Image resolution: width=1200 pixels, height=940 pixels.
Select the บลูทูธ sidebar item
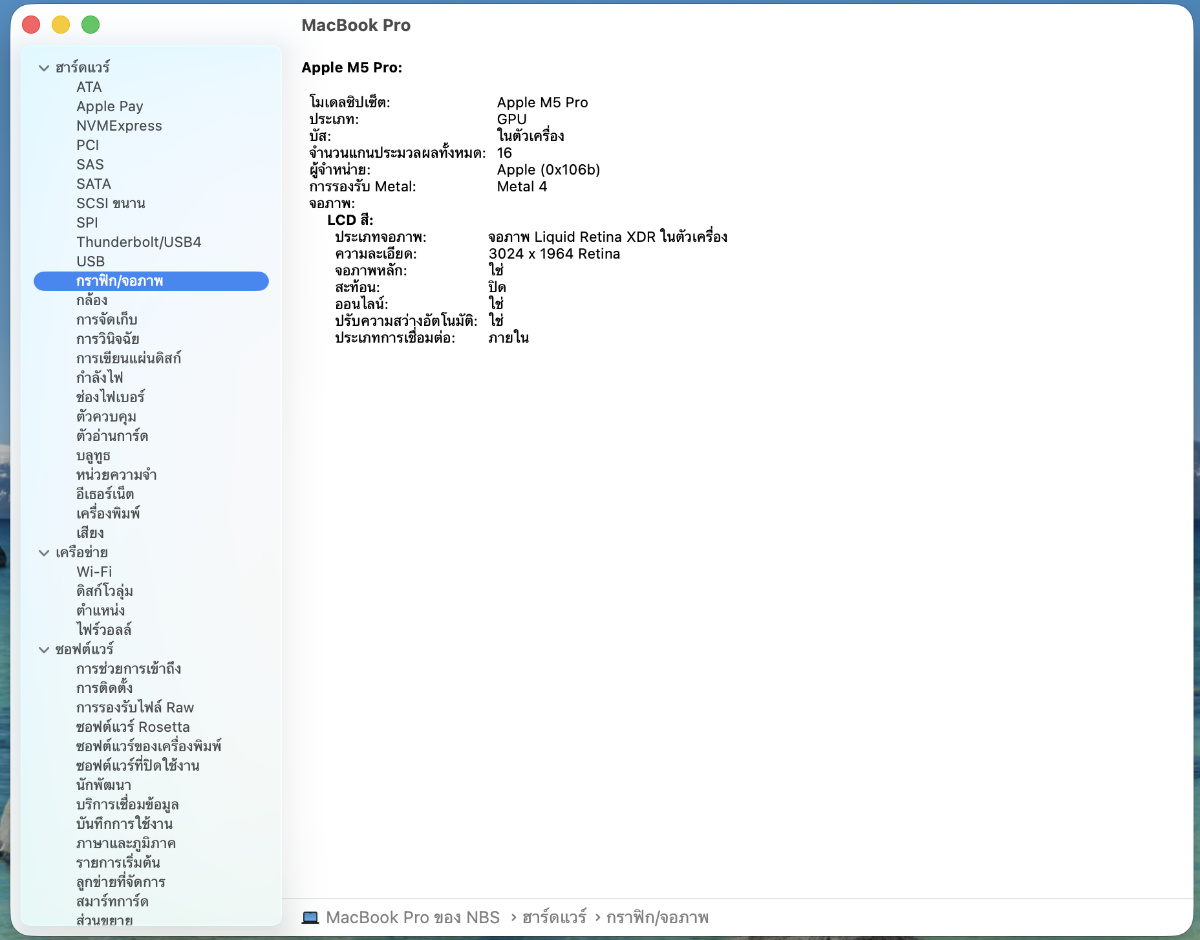point(93,455)
